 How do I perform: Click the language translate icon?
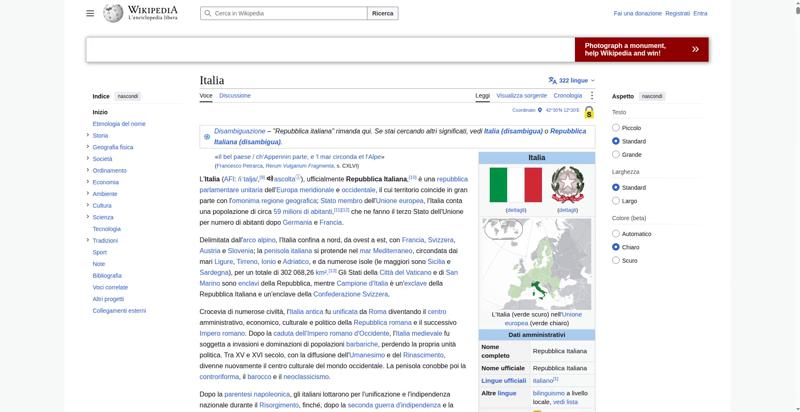click(553, 81)
